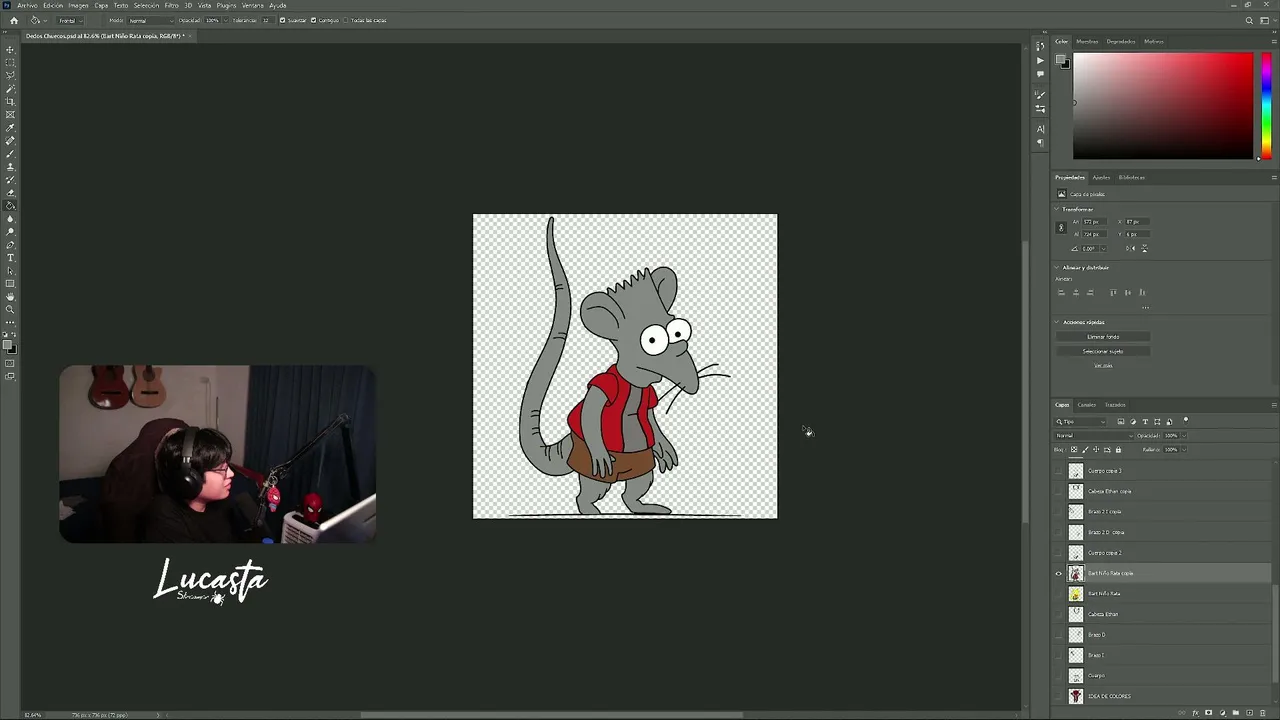Open the Archivo menu

[x=27, y=5]
